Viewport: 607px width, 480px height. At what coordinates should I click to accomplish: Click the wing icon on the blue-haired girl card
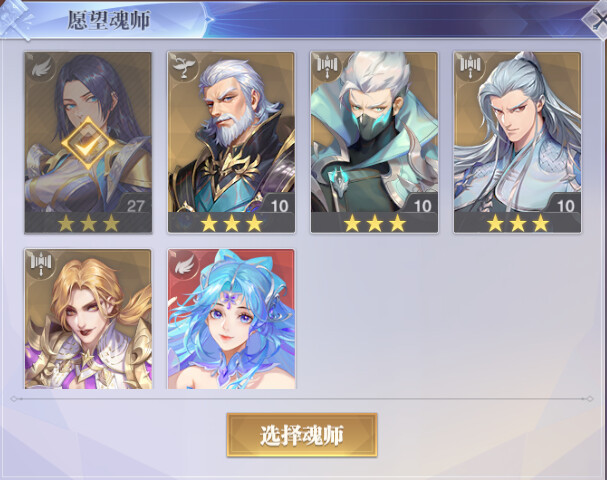click(x=184, y=264)
